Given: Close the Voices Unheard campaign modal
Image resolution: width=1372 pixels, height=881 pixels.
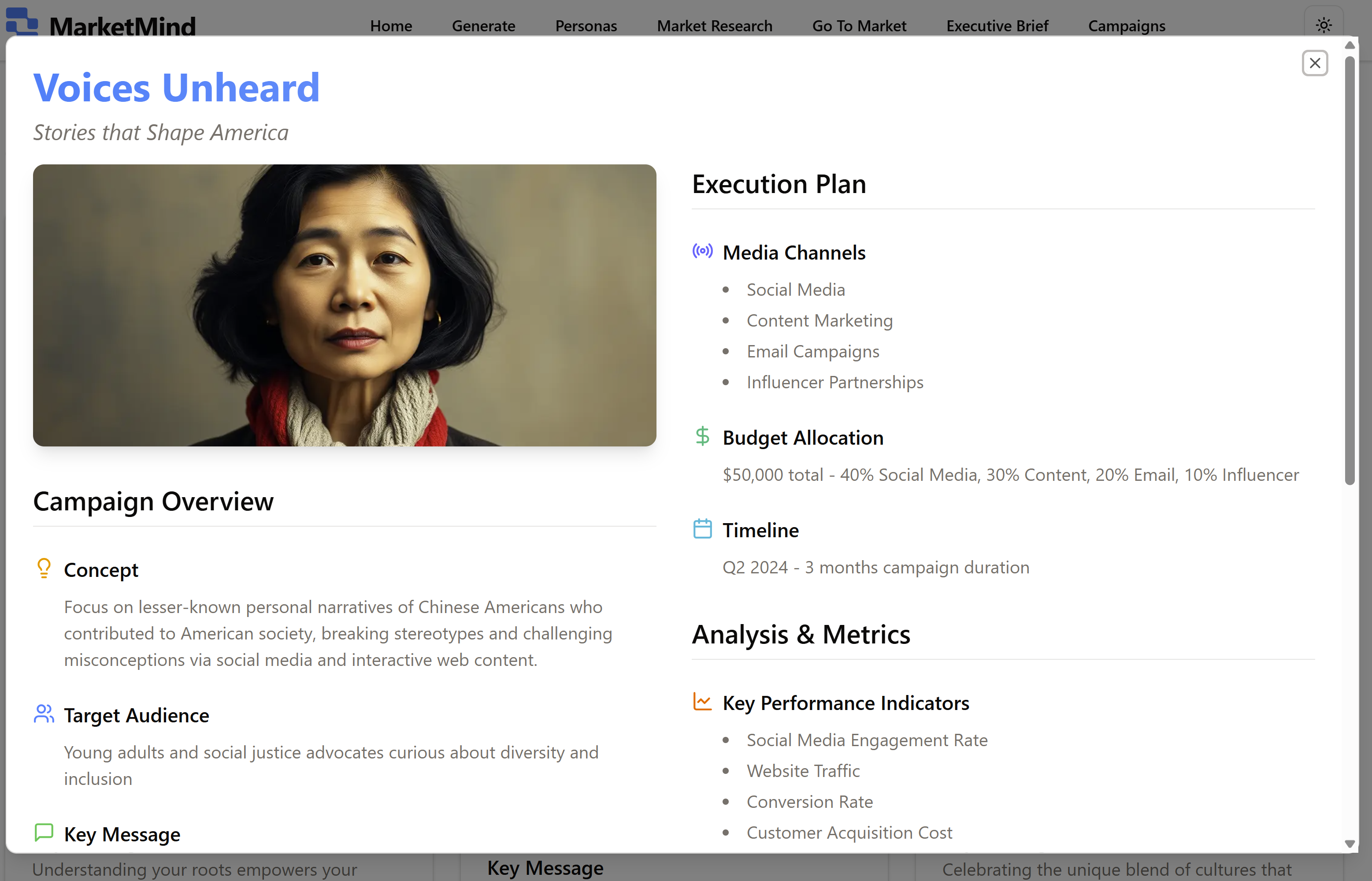Looking at the screenshot, I should pyautogui.click(x=1314, y=63).
